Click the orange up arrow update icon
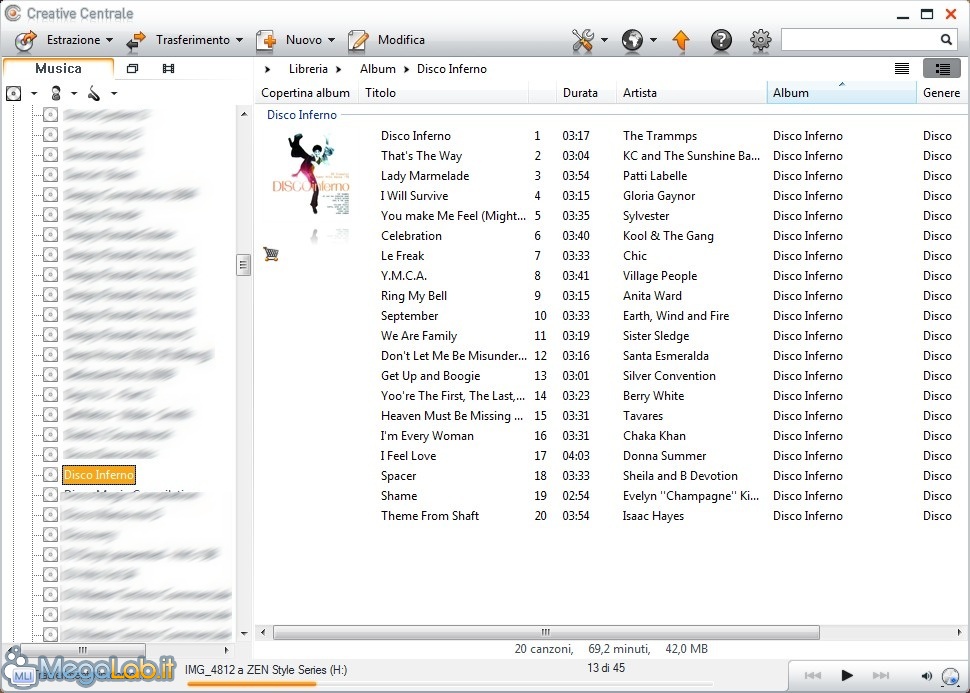The image size is (970, 693). (x=681, y=40)
